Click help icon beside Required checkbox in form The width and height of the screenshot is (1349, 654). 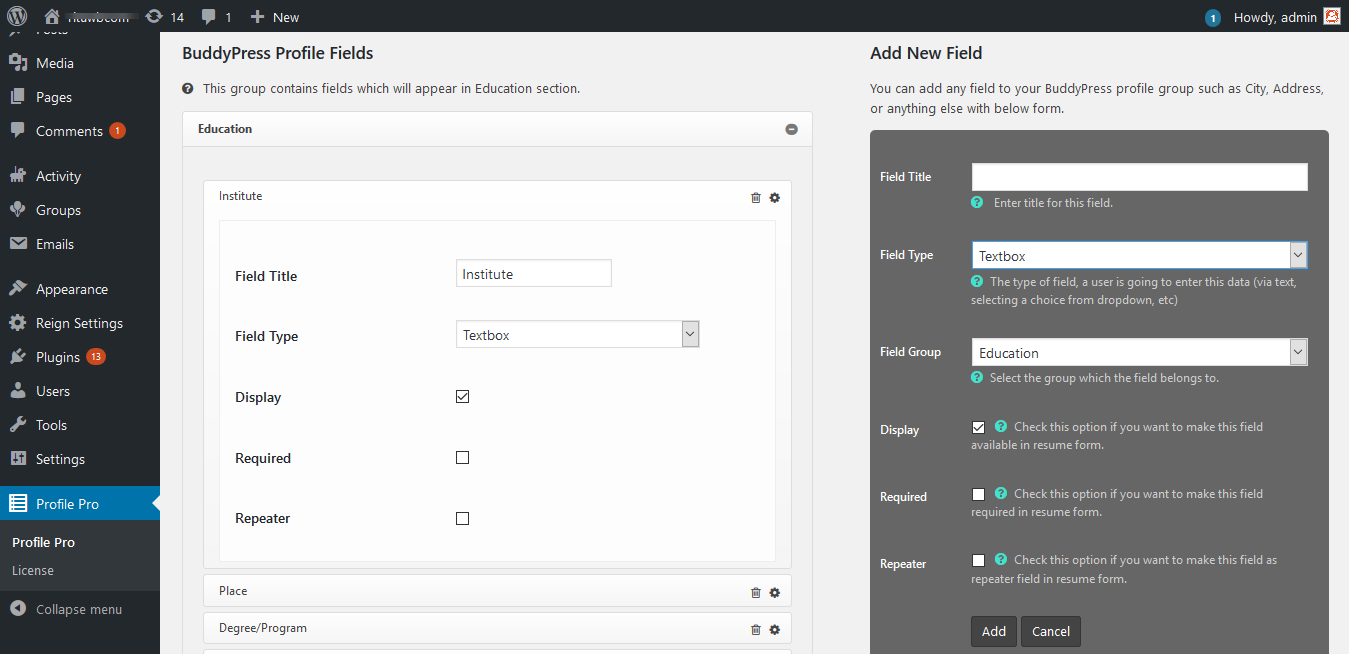click(1000, 493)
